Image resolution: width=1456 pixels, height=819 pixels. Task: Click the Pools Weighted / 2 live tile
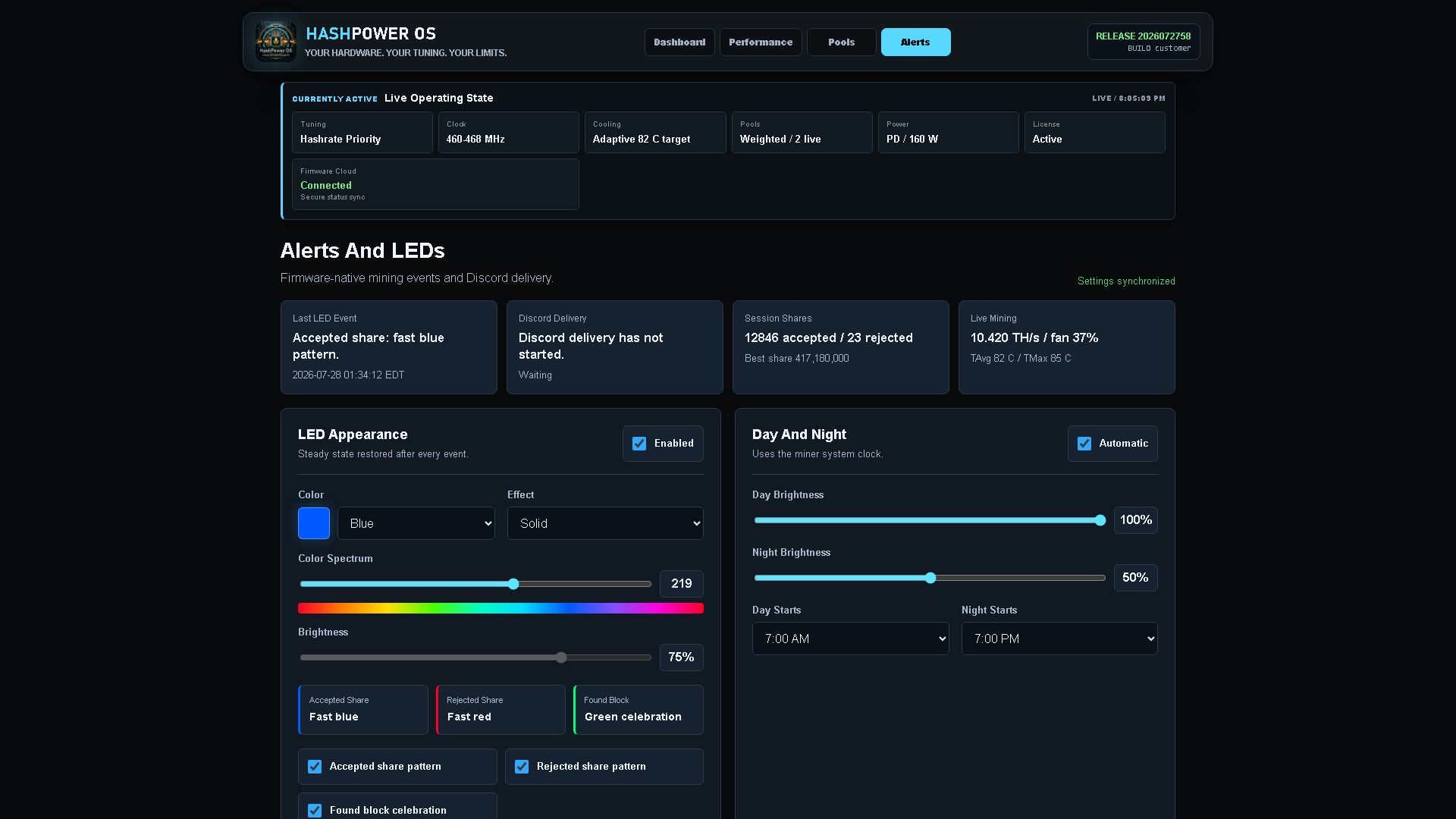[x=802, y=133]
